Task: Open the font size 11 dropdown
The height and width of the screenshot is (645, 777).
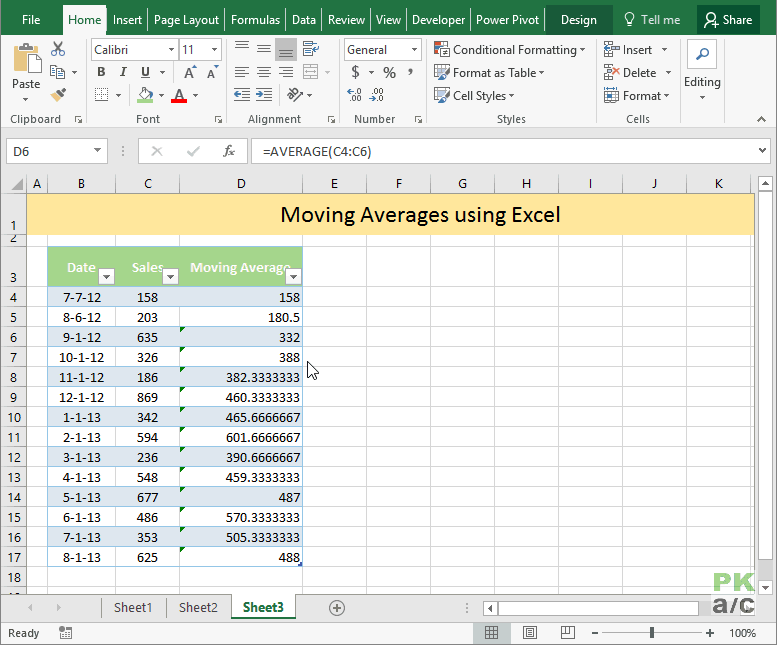Action: coord(214,50)
